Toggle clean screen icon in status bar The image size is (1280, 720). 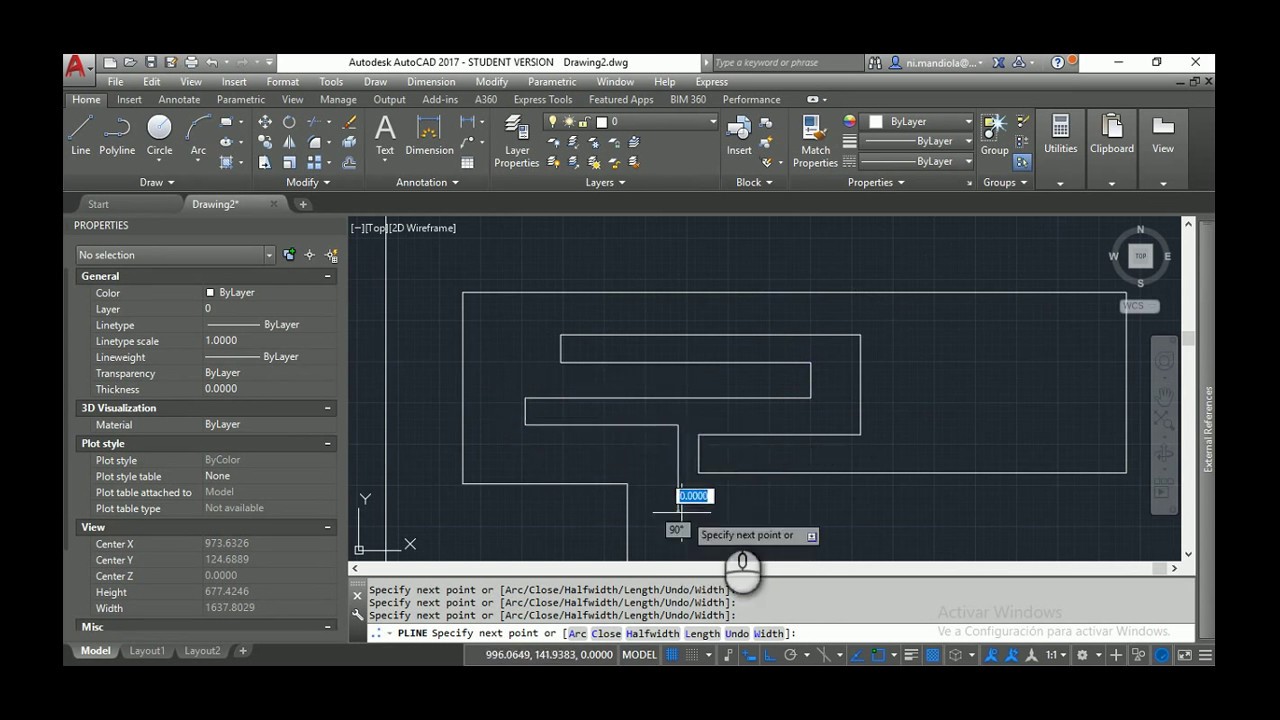[x=1185, y=655]
